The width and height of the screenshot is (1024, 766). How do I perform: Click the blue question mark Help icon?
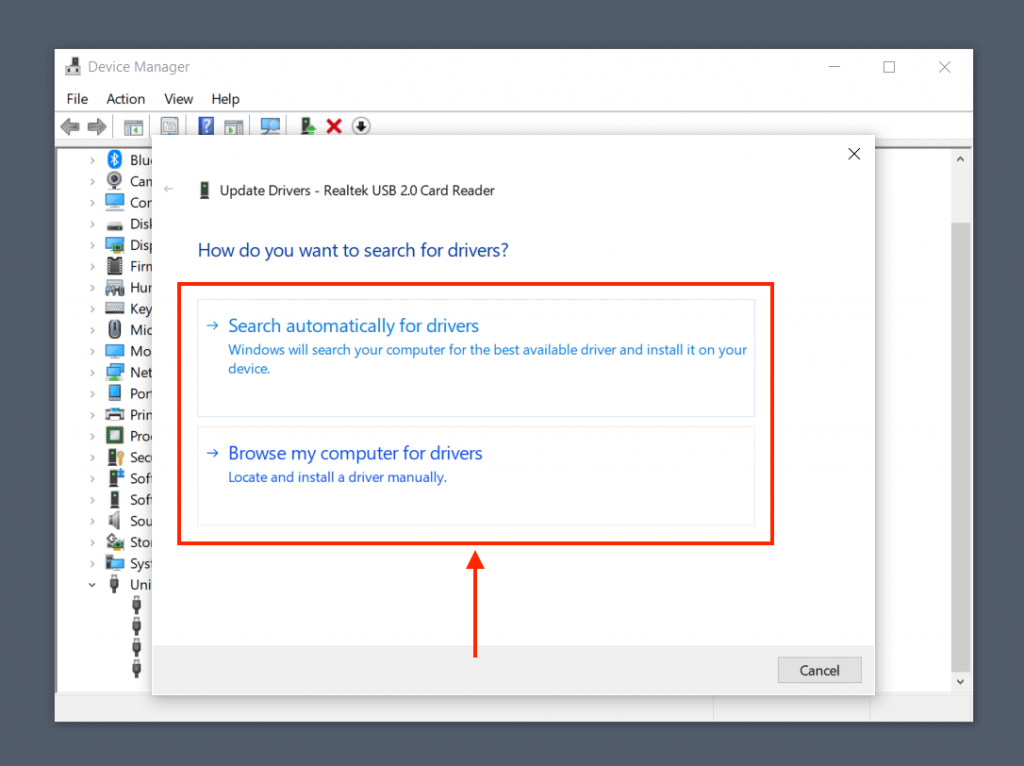[206, 126]
